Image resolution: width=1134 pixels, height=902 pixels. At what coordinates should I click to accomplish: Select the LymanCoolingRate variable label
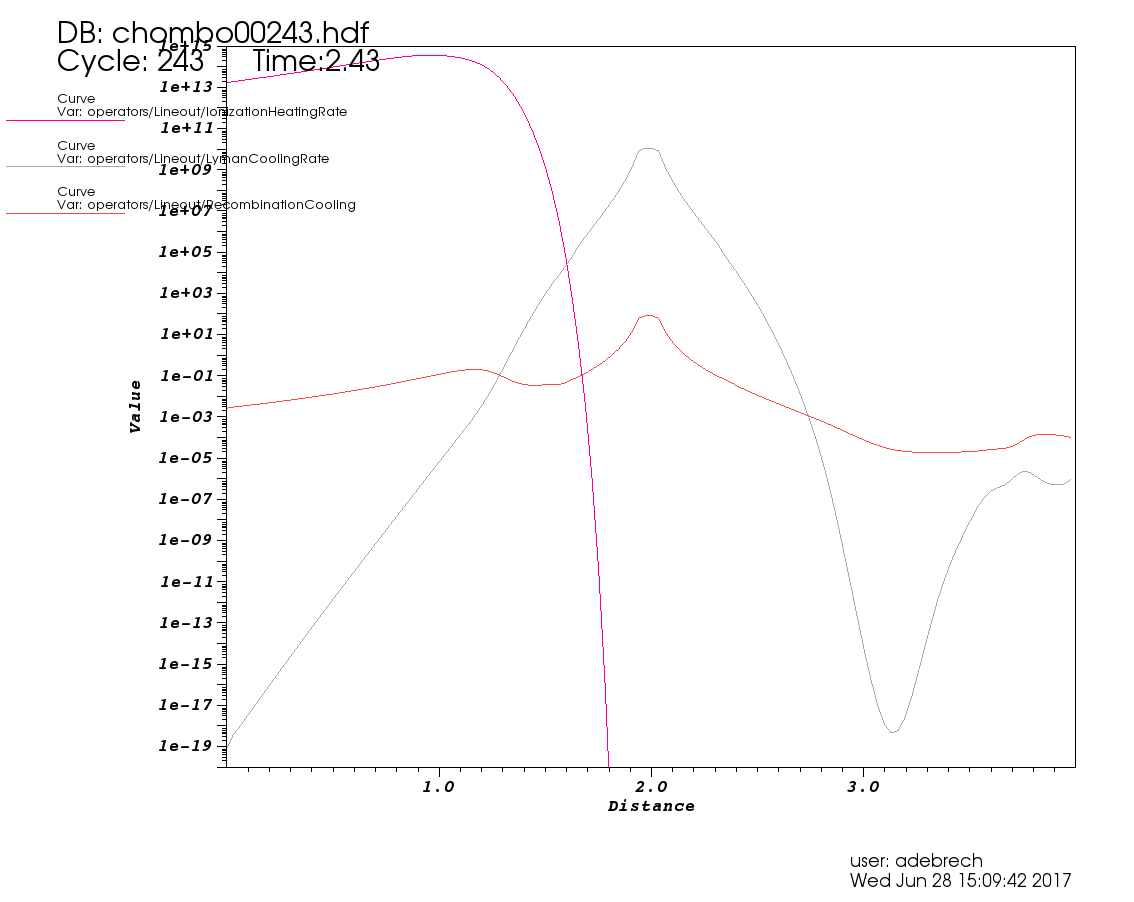pyautogui.click(x=193, y=158)
